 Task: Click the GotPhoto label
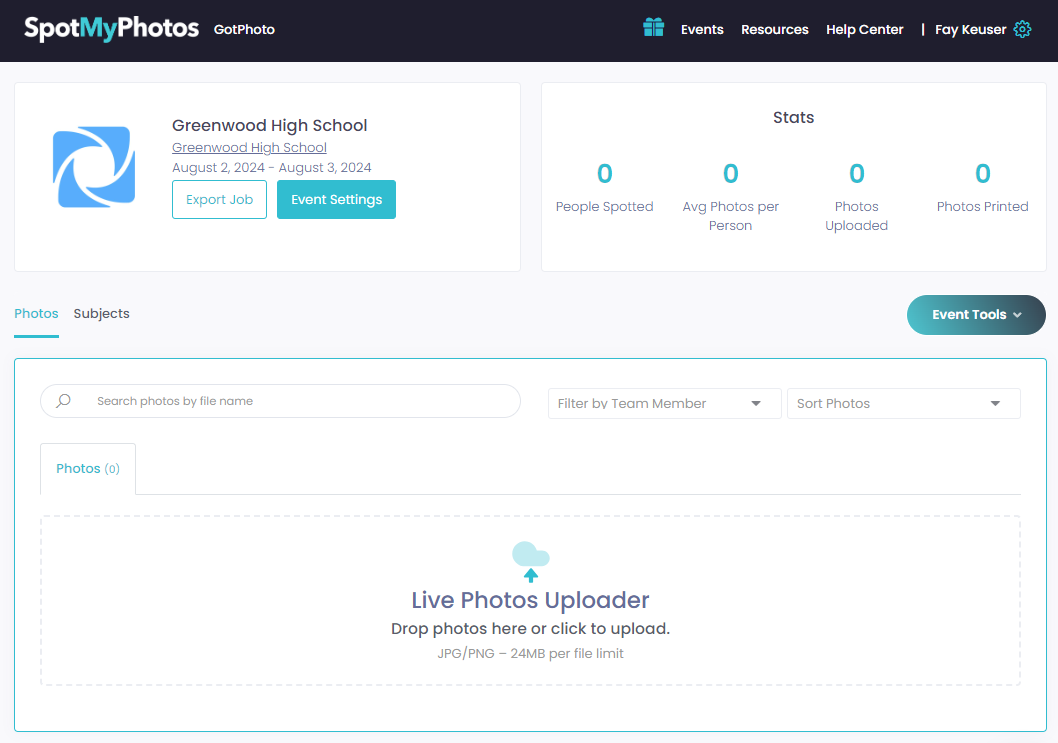point(244,30)
